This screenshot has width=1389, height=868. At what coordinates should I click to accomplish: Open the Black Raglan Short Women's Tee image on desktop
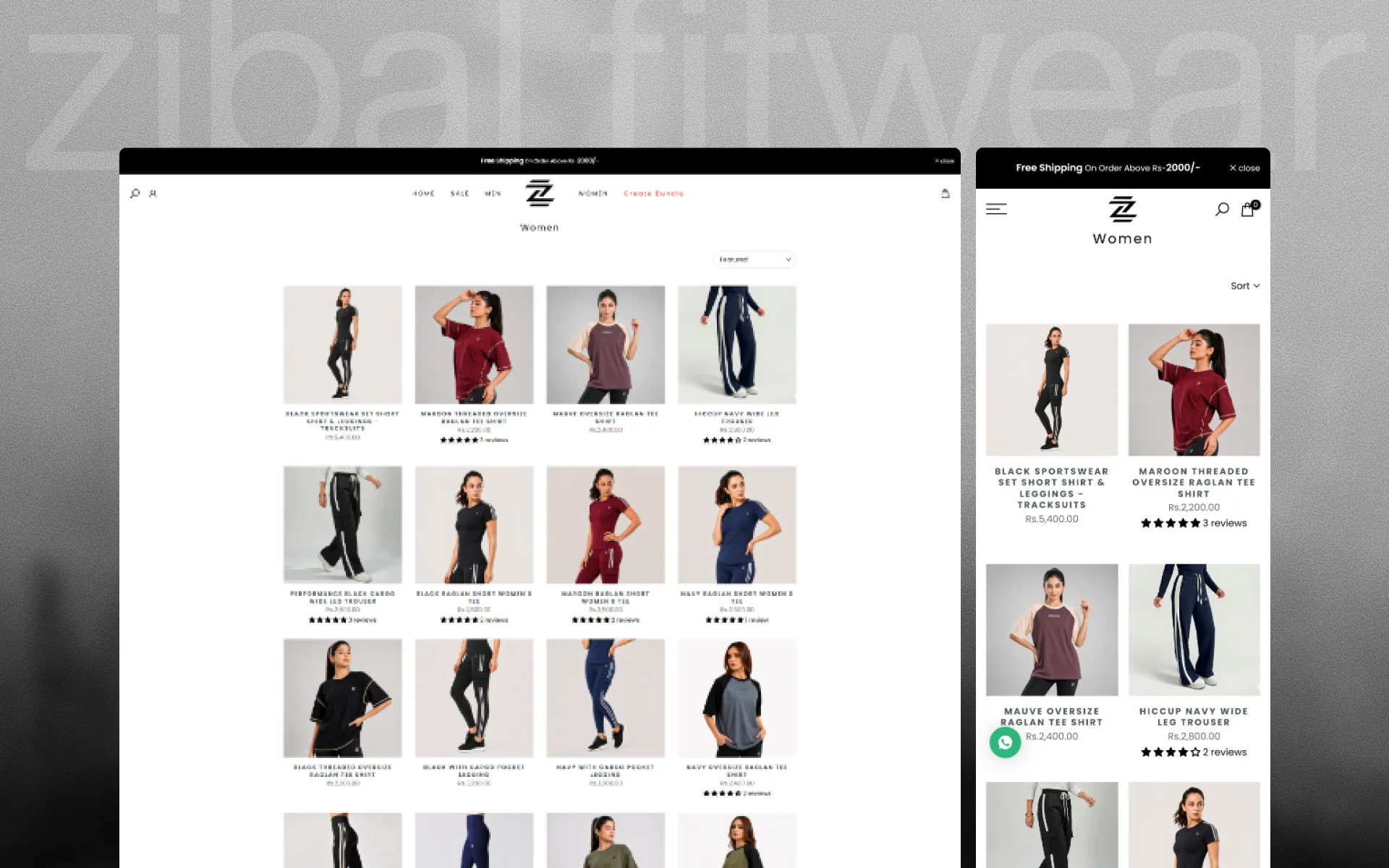[474, 524]
